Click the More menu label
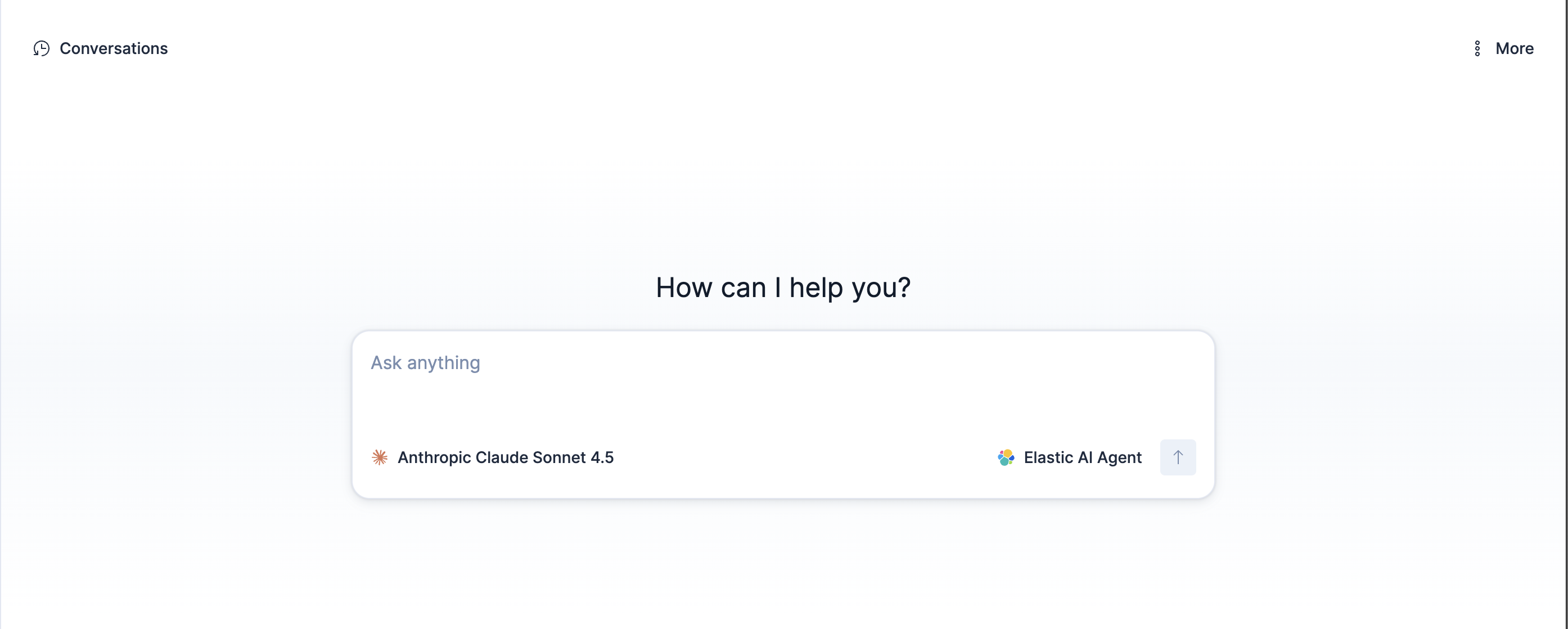1568x629 pixels. (x=1515, y=49)
